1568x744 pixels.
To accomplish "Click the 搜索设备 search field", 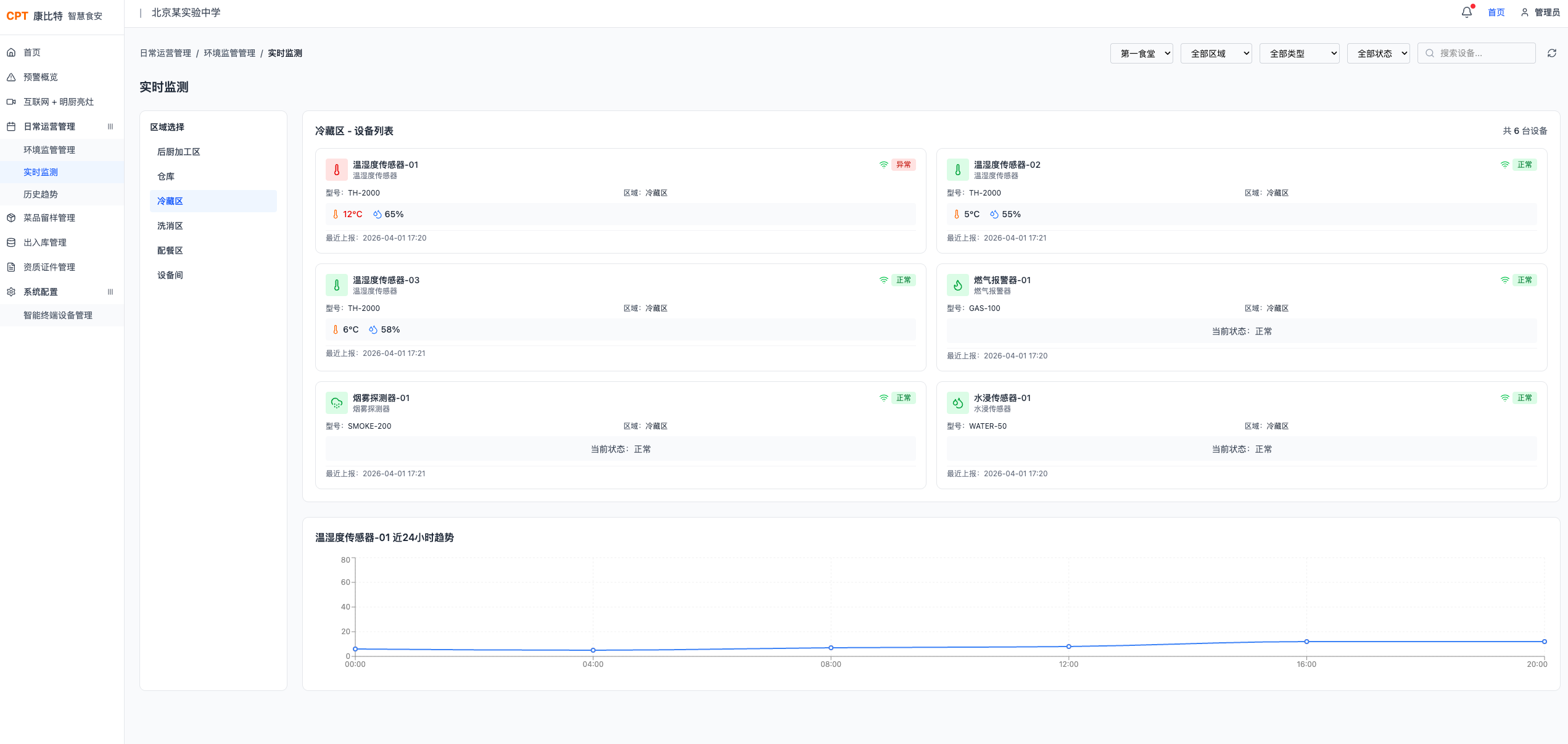I will [x=1476, y=53].
